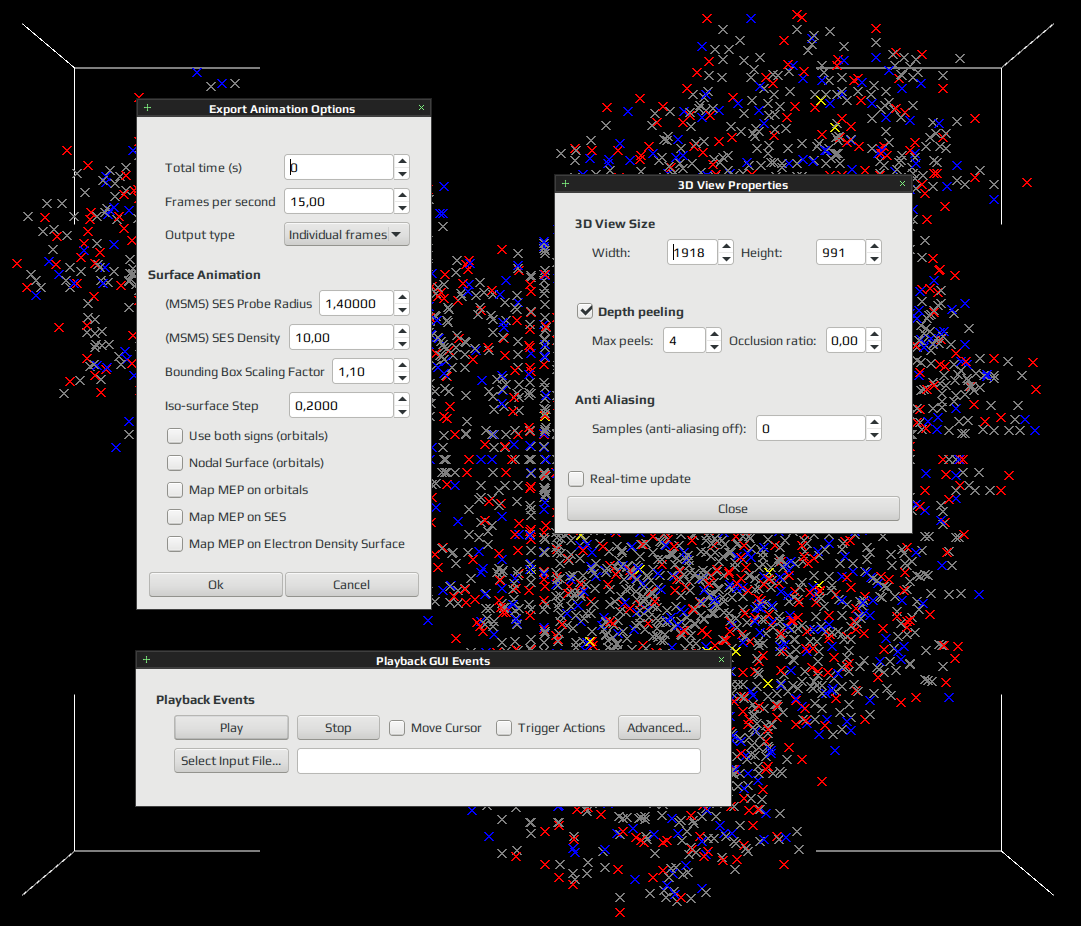Click the 3D view Width value field
Screen dimensions: 1081x926
point(693,252)
